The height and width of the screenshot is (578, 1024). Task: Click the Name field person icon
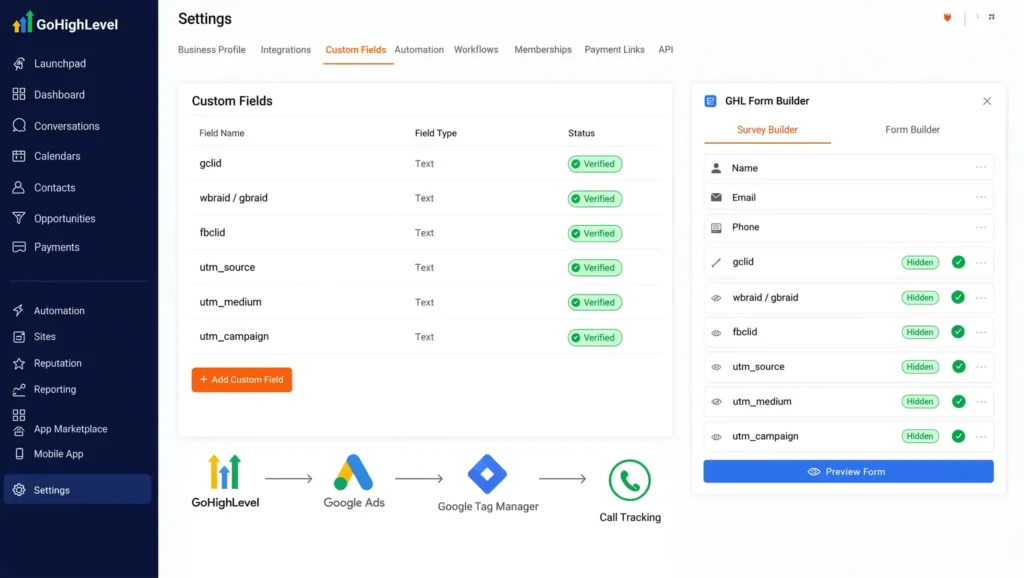click(x=716, y=168)
